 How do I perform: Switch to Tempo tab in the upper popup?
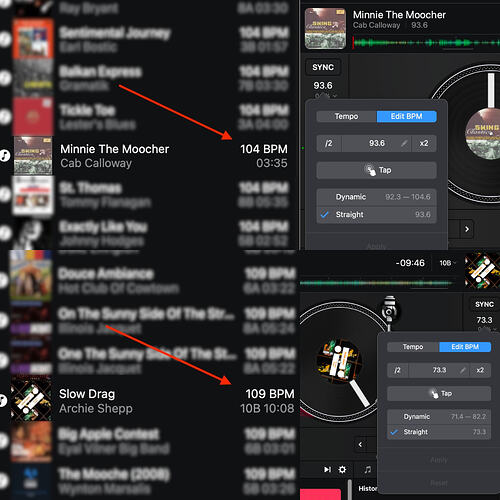click(x=347, y=116)
